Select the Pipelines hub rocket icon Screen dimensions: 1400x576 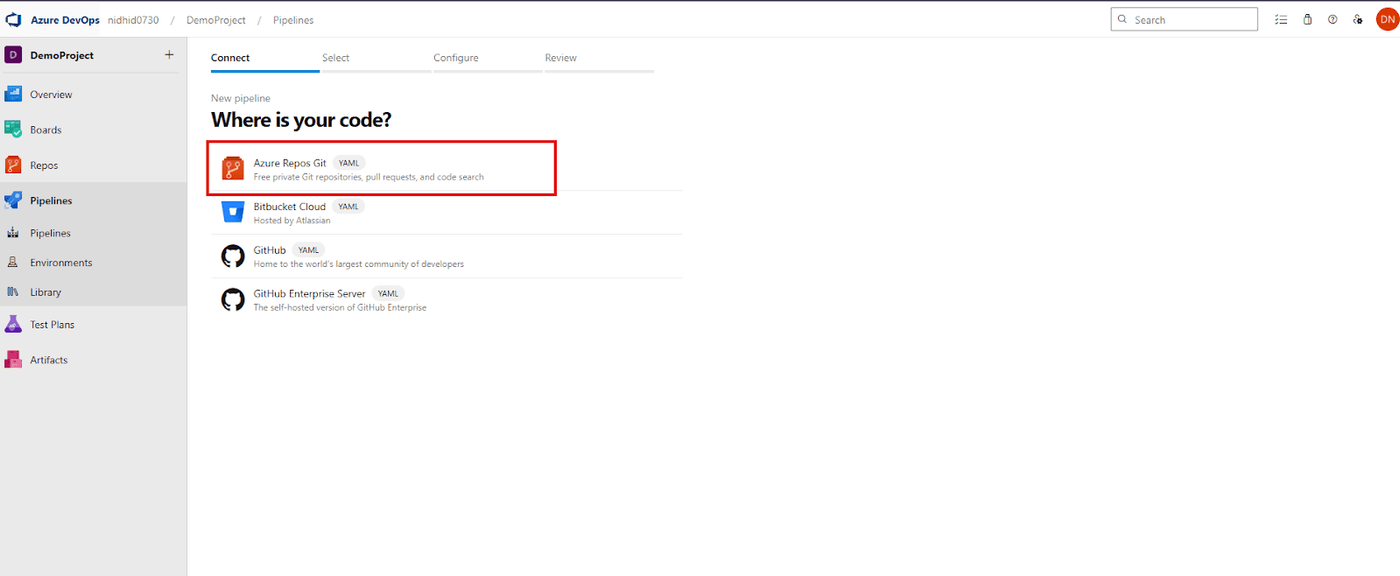click(13, 201)
